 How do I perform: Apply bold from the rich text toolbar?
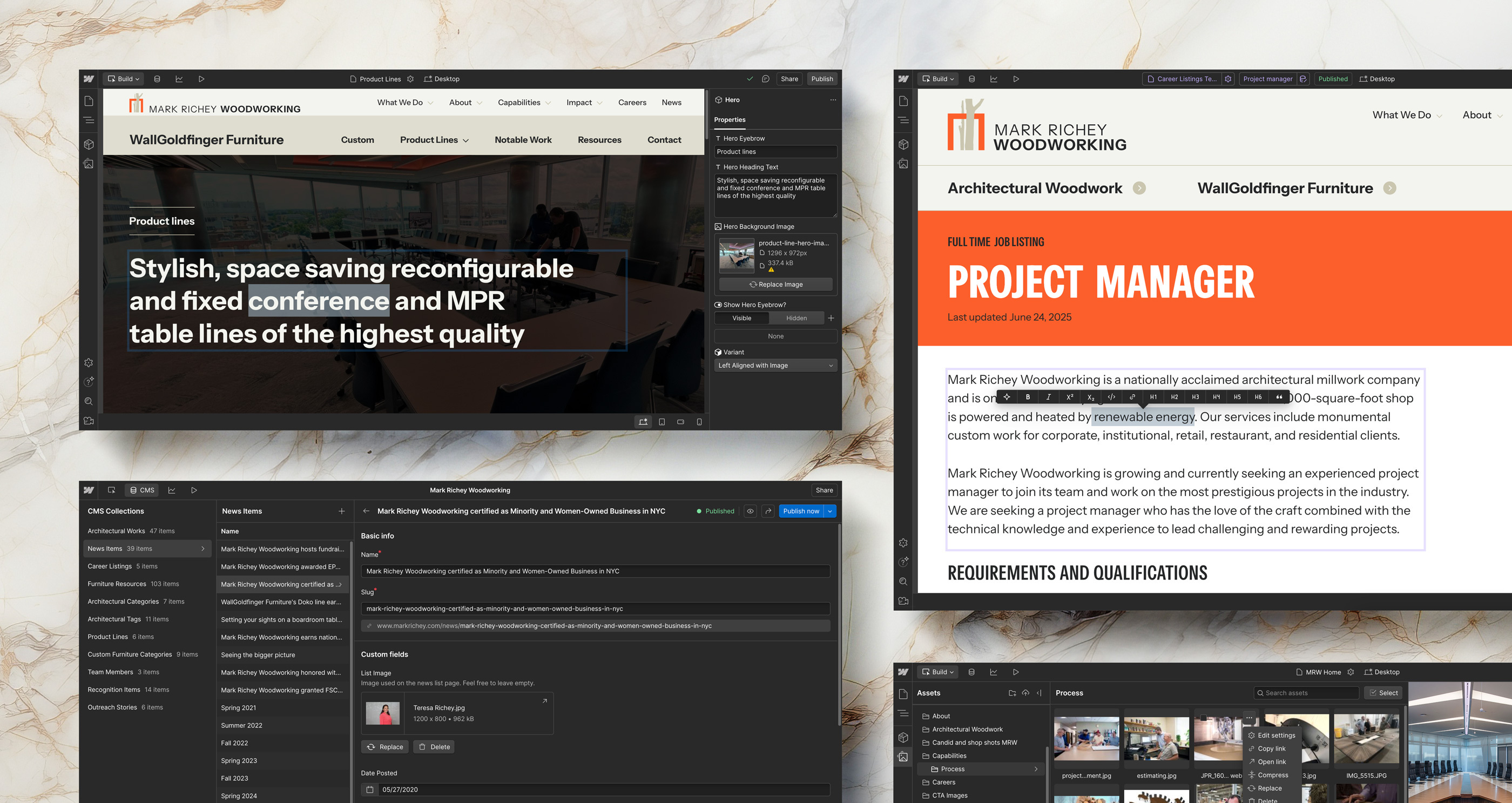click(1028, 397)
